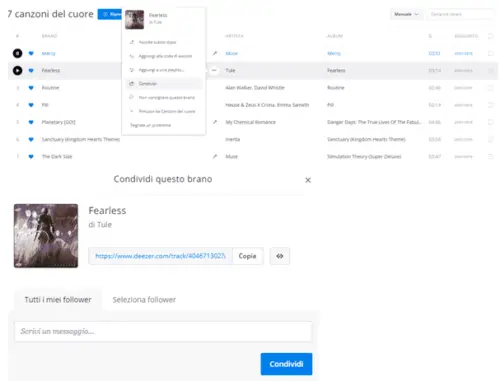Choose Ascolta subito dopo in the context menu
Screen dimensions: 500x381
[x=163, y=42]
